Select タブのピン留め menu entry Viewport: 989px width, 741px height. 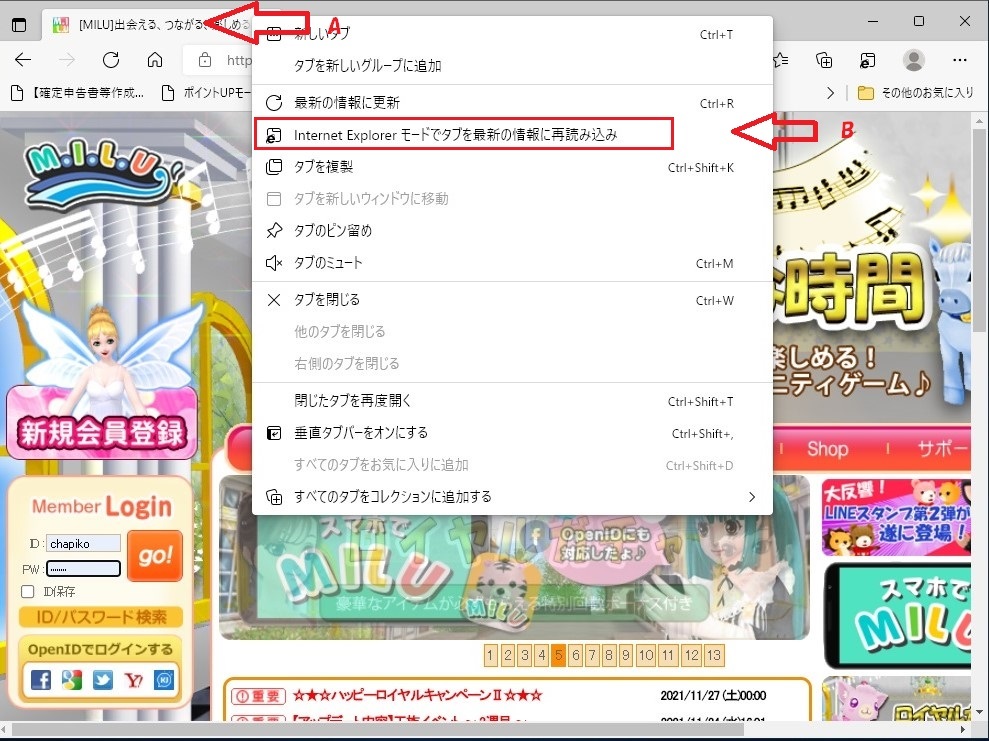[x=512, y=231]
